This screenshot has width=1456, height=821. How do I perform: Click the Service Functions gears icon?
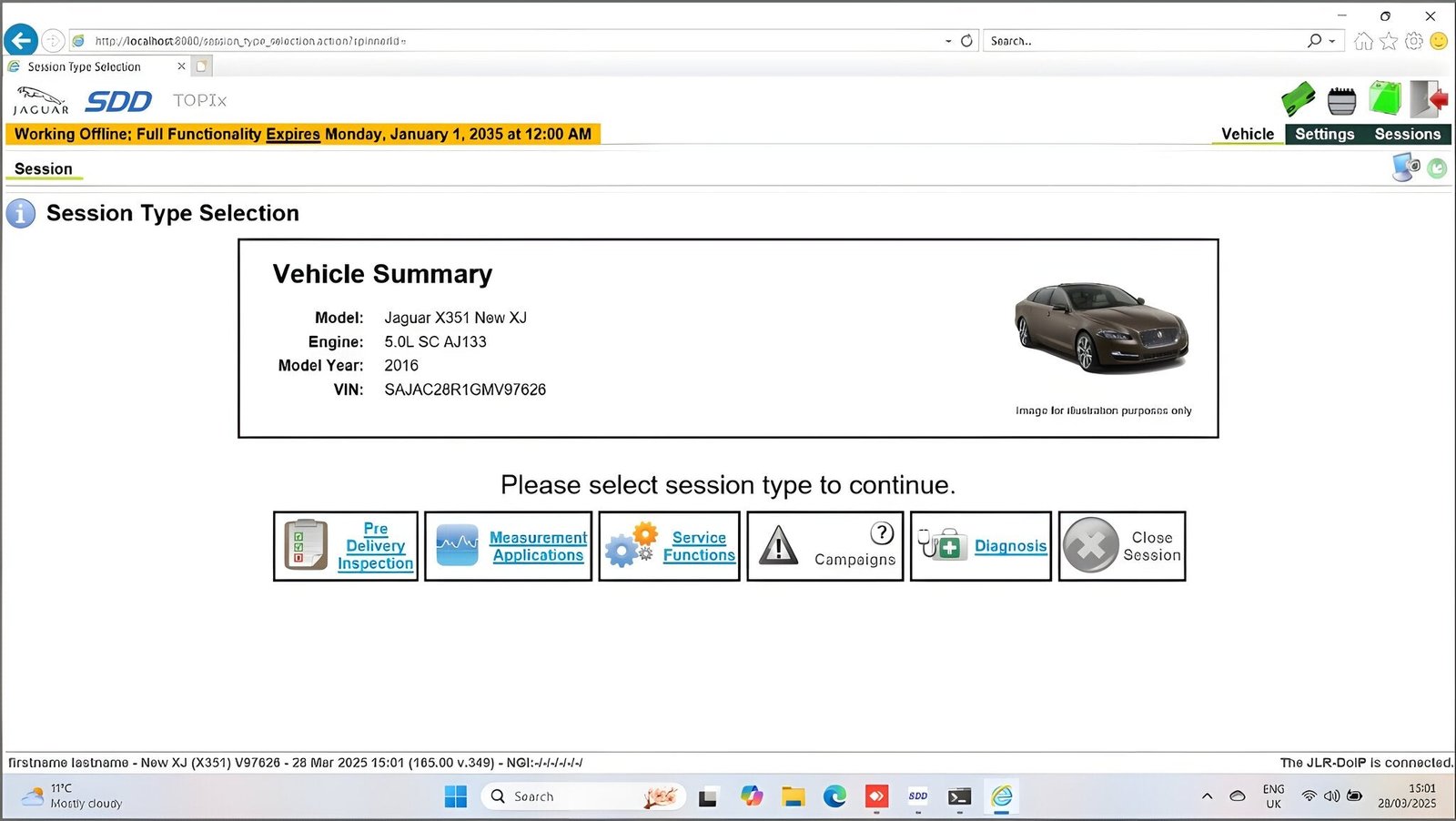[632, 544]
